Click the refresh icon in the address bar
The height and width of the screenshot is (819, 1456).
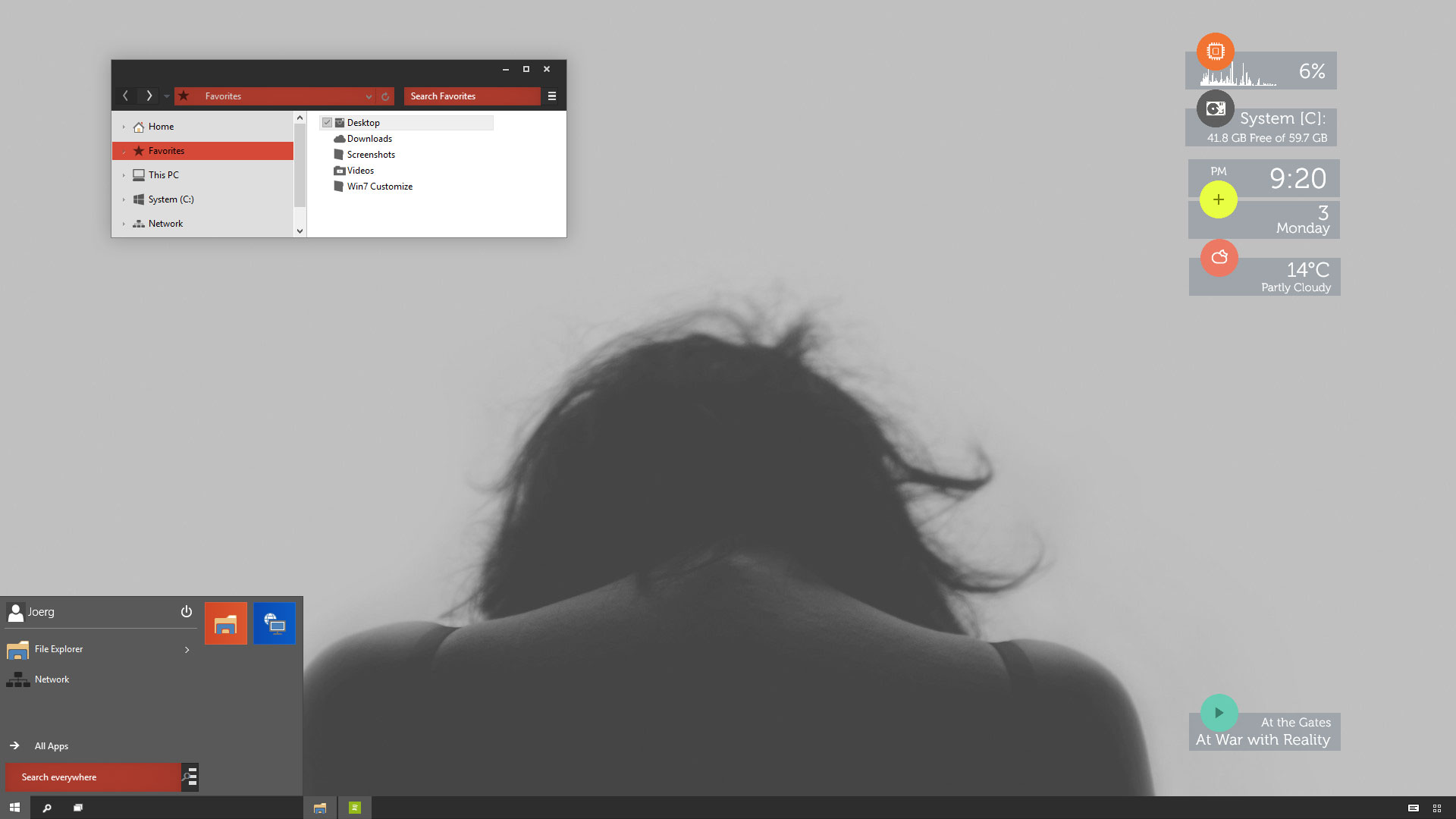[x=385, y=96]
